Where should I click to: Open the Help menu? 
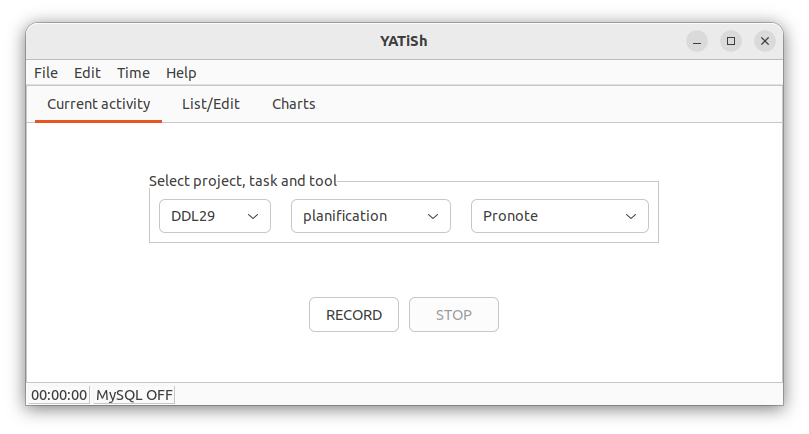pyautogui.click(x=181, y=73)
